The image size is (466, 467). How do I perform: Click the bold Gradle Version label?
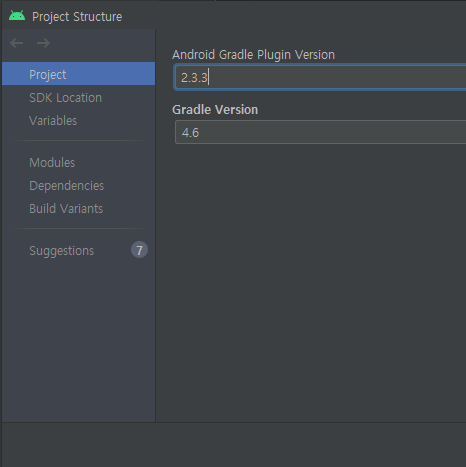(215, 110)
